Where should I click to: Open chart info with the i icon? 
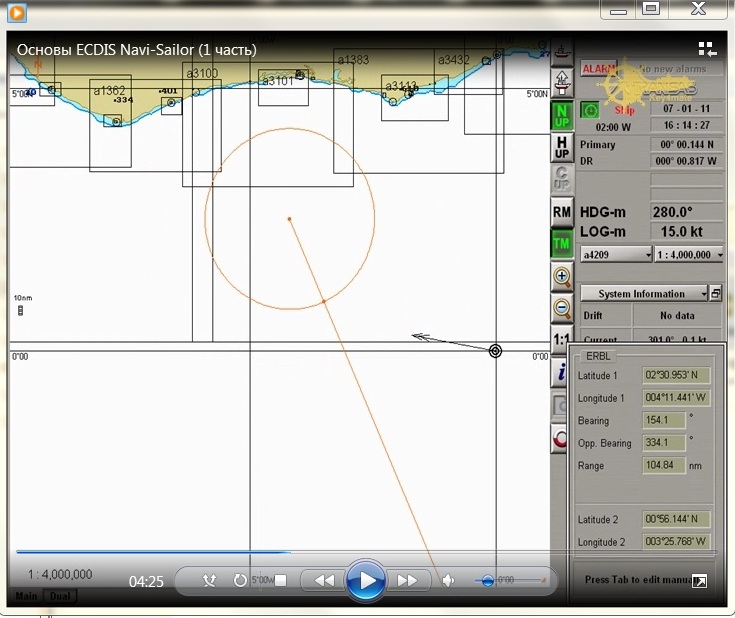[560, 374]
